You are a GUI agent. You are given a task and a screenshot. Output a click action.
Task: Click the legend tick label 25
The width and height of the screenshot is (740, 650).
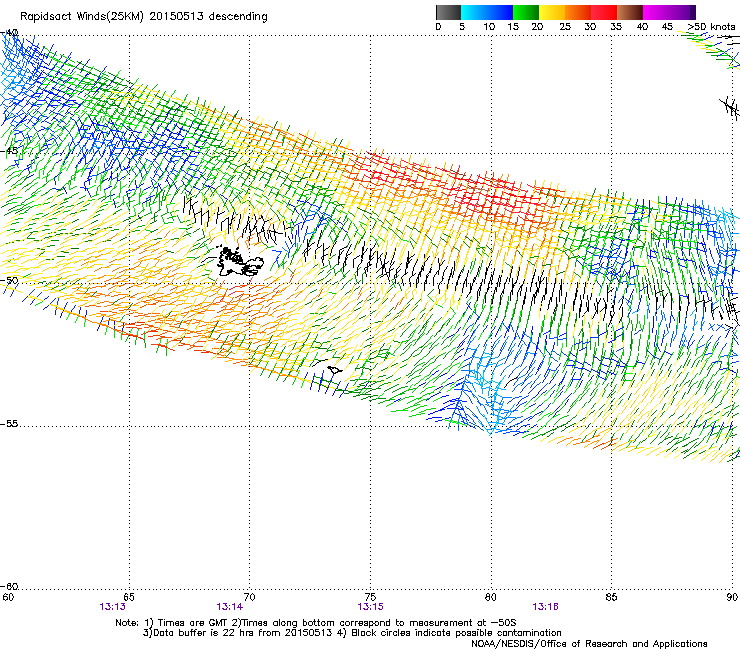click(x=565, y=27)
